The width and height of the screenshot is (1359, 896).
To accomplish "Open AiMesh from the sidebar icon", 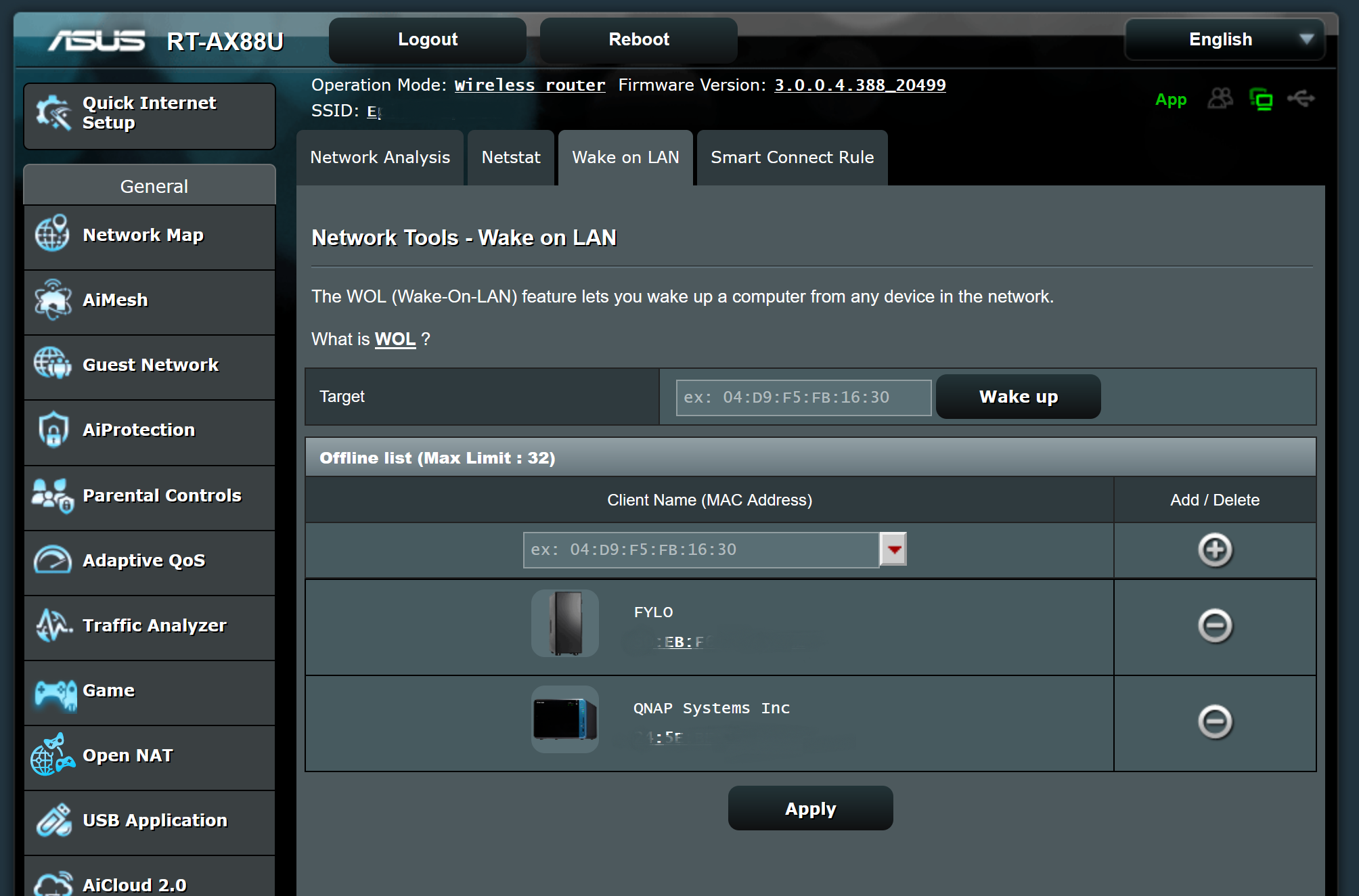I will tap(52, 300).
